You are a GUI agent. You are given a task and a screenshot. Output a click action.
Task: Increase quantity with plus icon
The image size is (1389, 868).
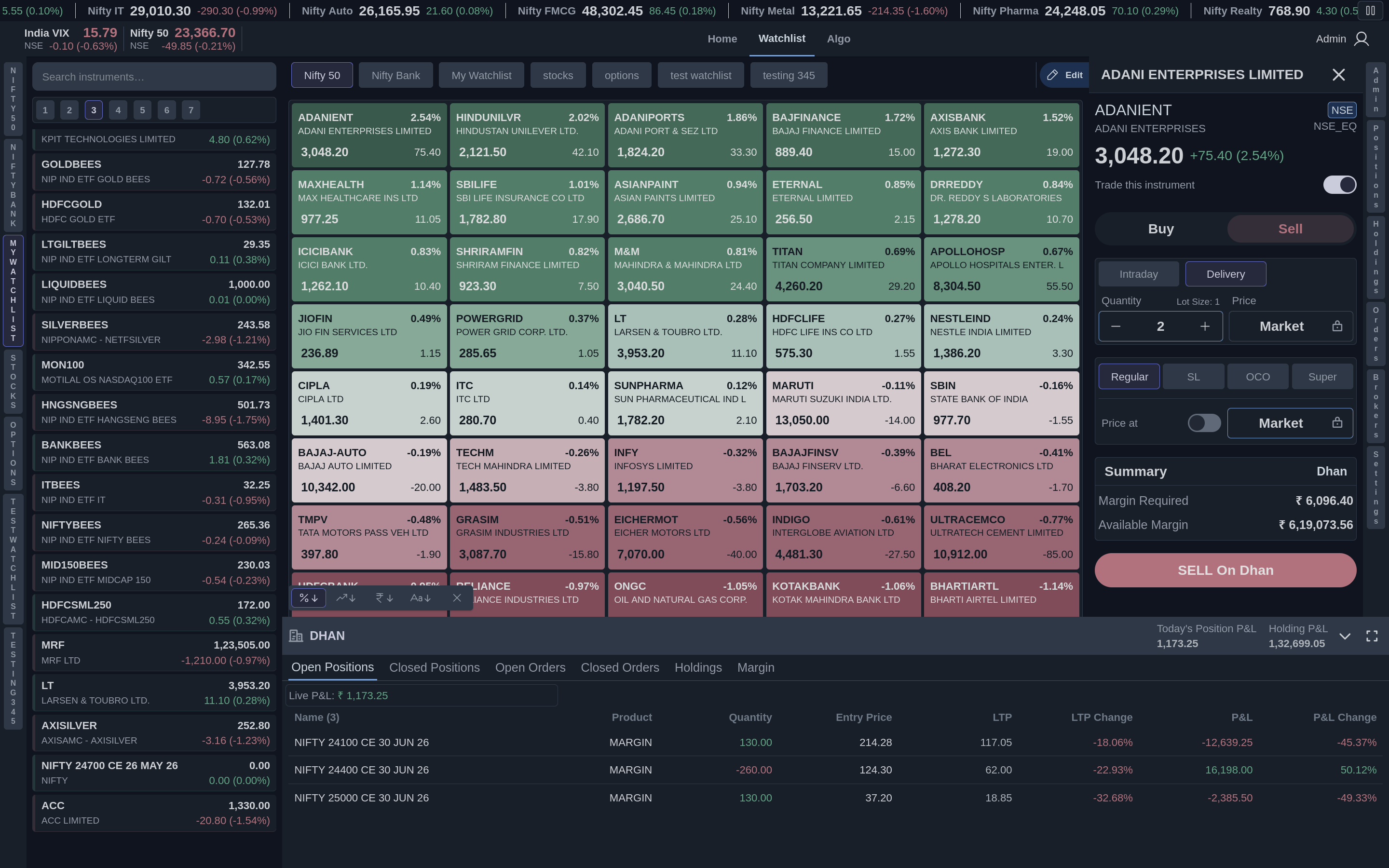1205,326
